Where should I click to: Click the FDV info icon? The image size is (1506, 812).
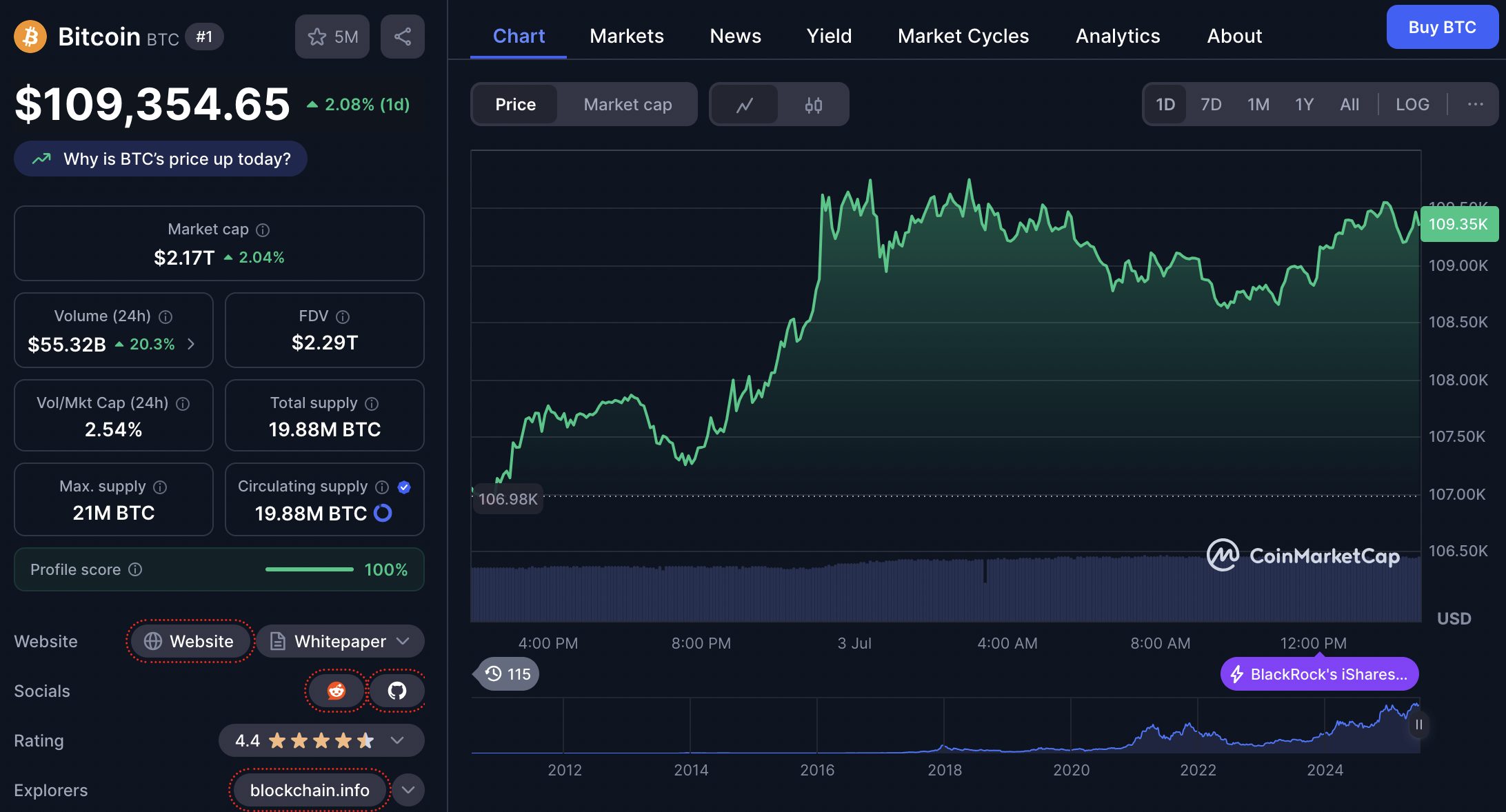[x=343, y=316]
